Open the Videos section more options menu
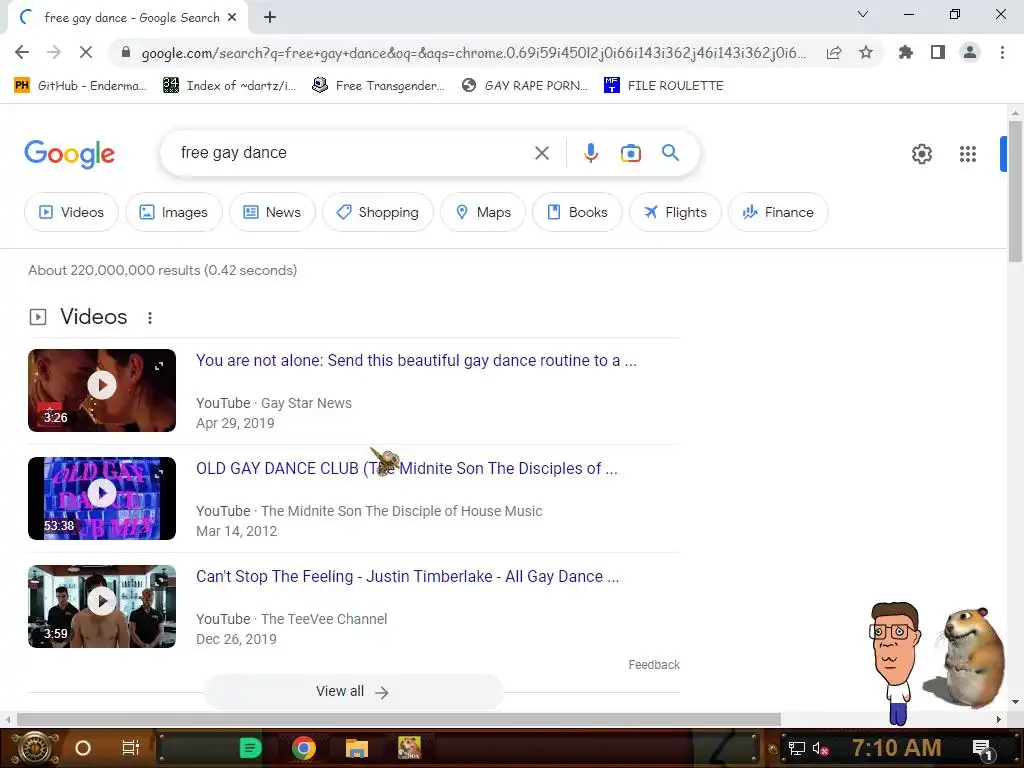The image size is (1024, 768). coord(150,317)
